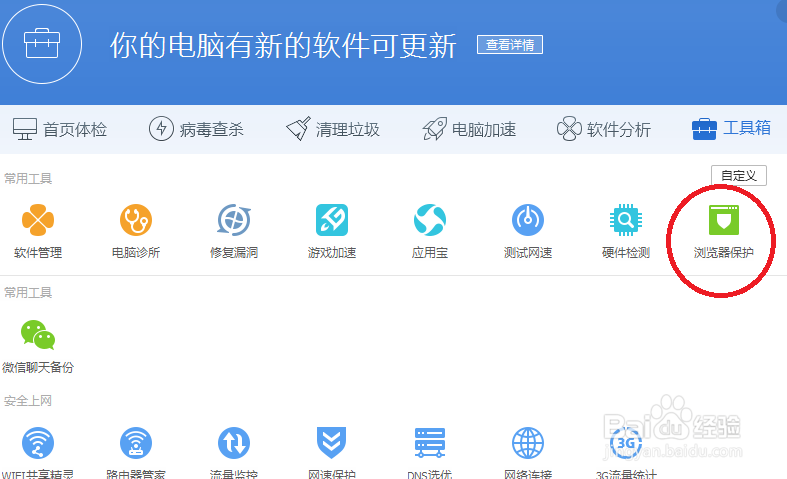Open 微信聊天备份 WeChat icon
The width and height of the screenshot is (787, 479).
tap(38, 334)
